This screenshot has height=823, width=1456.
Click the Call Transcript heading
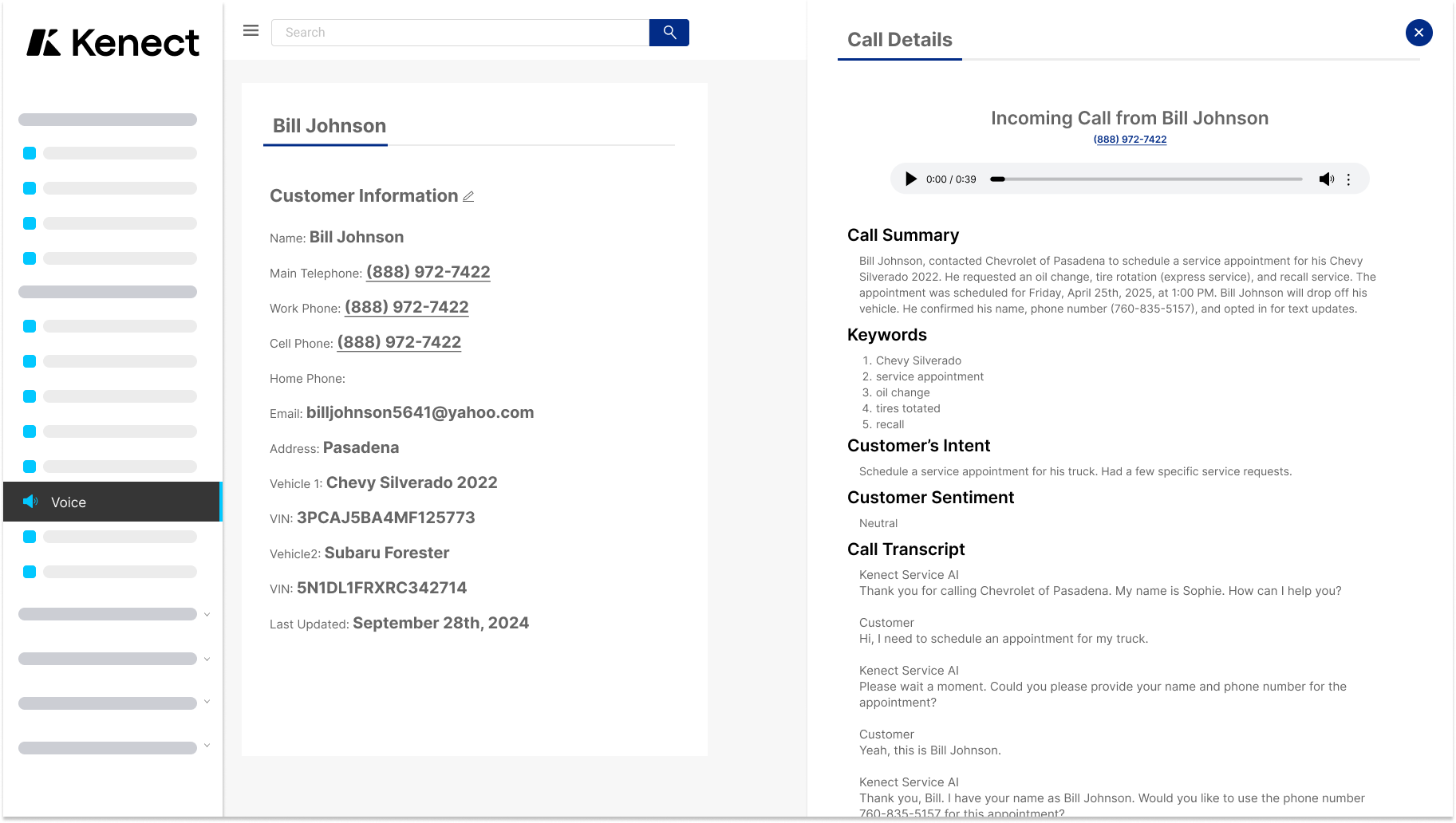click(906, 549)
